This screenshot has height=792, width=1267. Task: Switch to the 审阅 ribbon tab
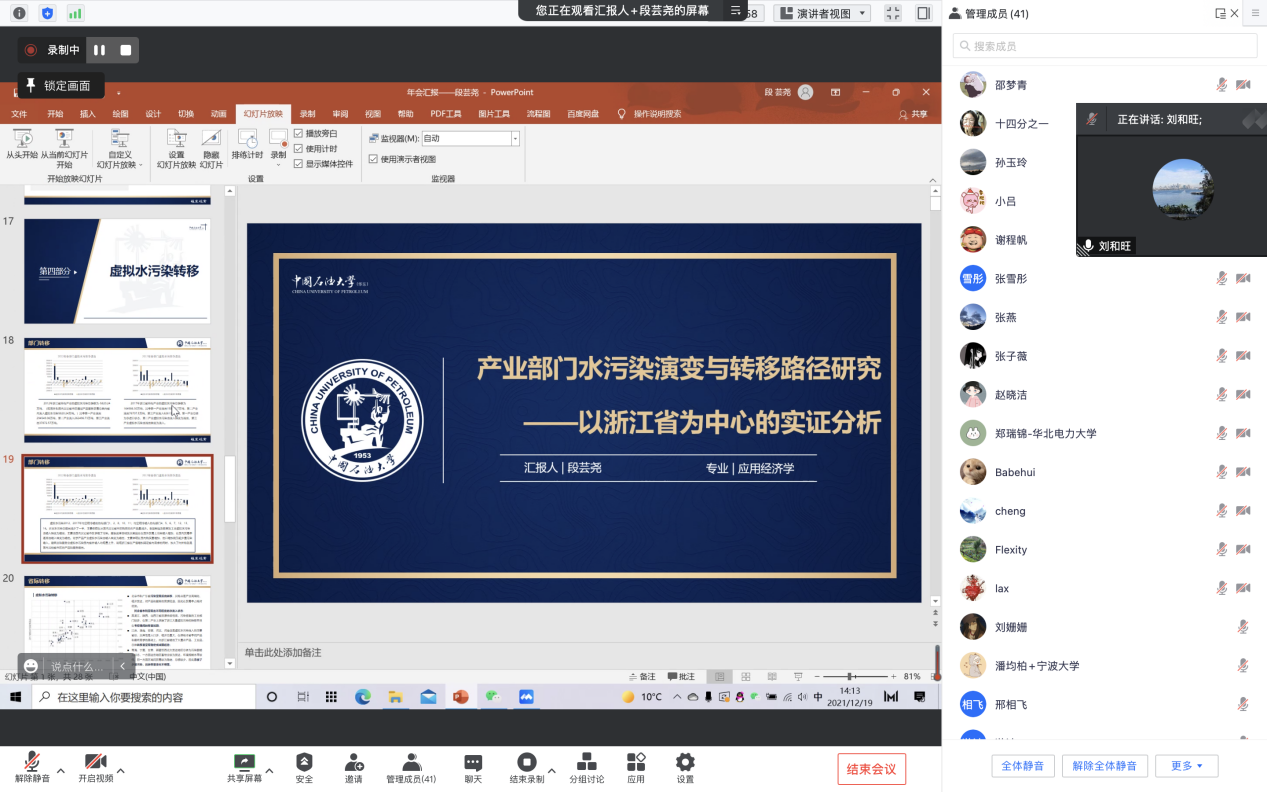click(x=340, y=114)
